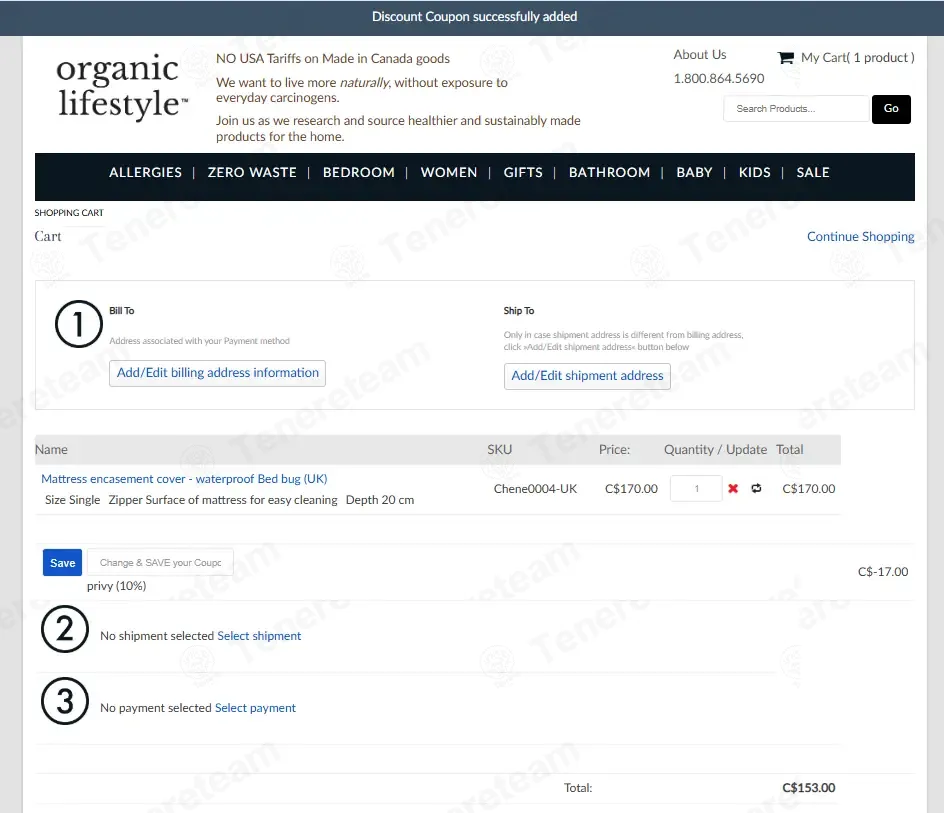Open the GIFTS menu
This screenshot has height=813, width=944.
pyautogui.click(x=523, y=172)
